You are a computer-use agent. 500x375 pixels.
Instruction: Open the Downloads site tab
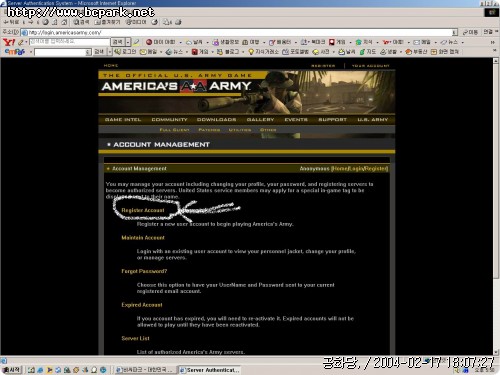[x=216, y=120]
